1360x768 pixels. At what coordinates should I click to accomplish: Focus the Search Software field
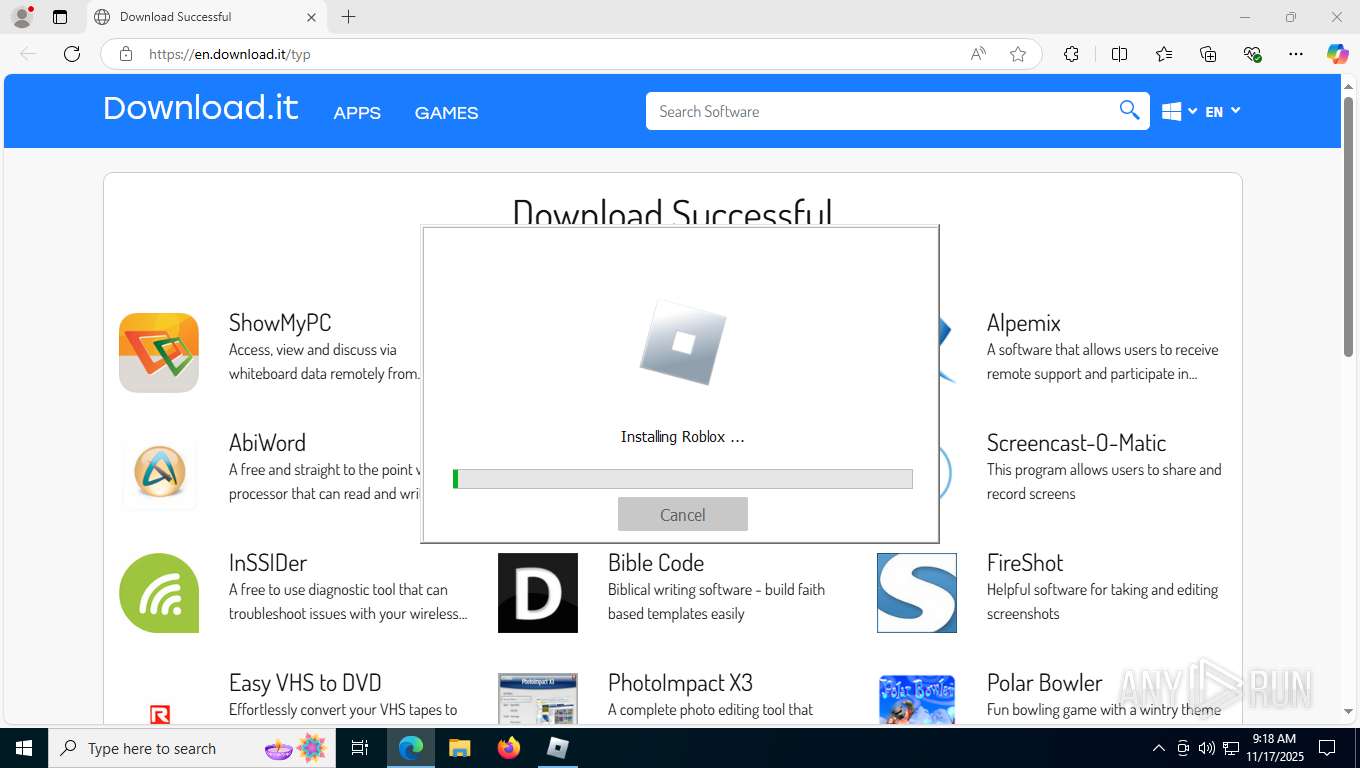(x=882, y=111)
